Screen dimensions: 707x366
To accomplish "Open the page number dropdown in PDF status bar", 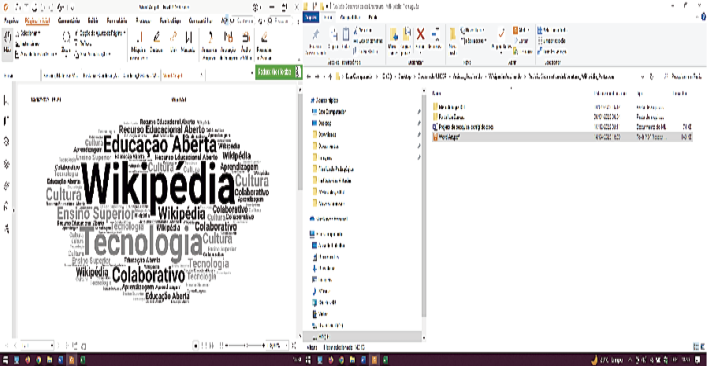I will click(x=52, y=346).
